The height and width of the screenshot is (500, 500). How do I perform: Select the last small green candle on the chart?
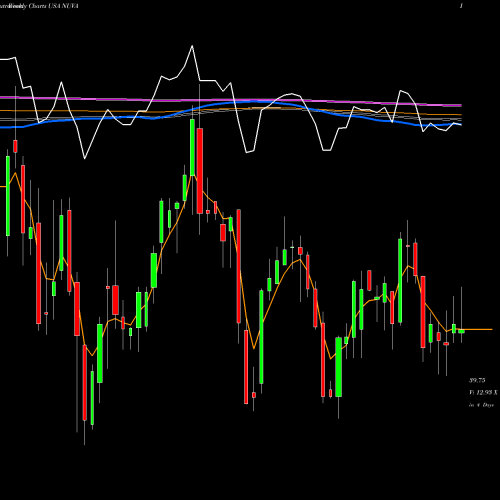click(x=461, y=331)
